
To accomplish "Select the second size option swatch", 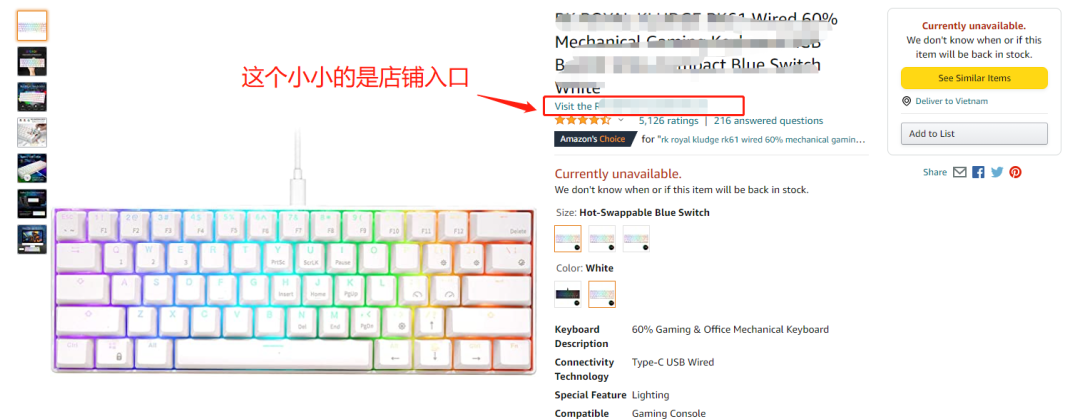I will coord(602,238).
